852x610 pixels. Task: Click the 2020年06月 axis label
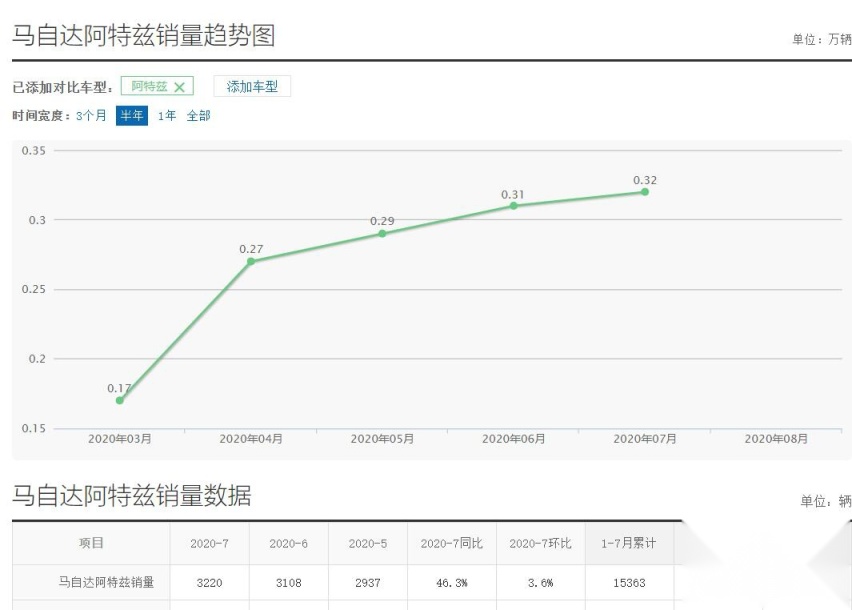513,439
